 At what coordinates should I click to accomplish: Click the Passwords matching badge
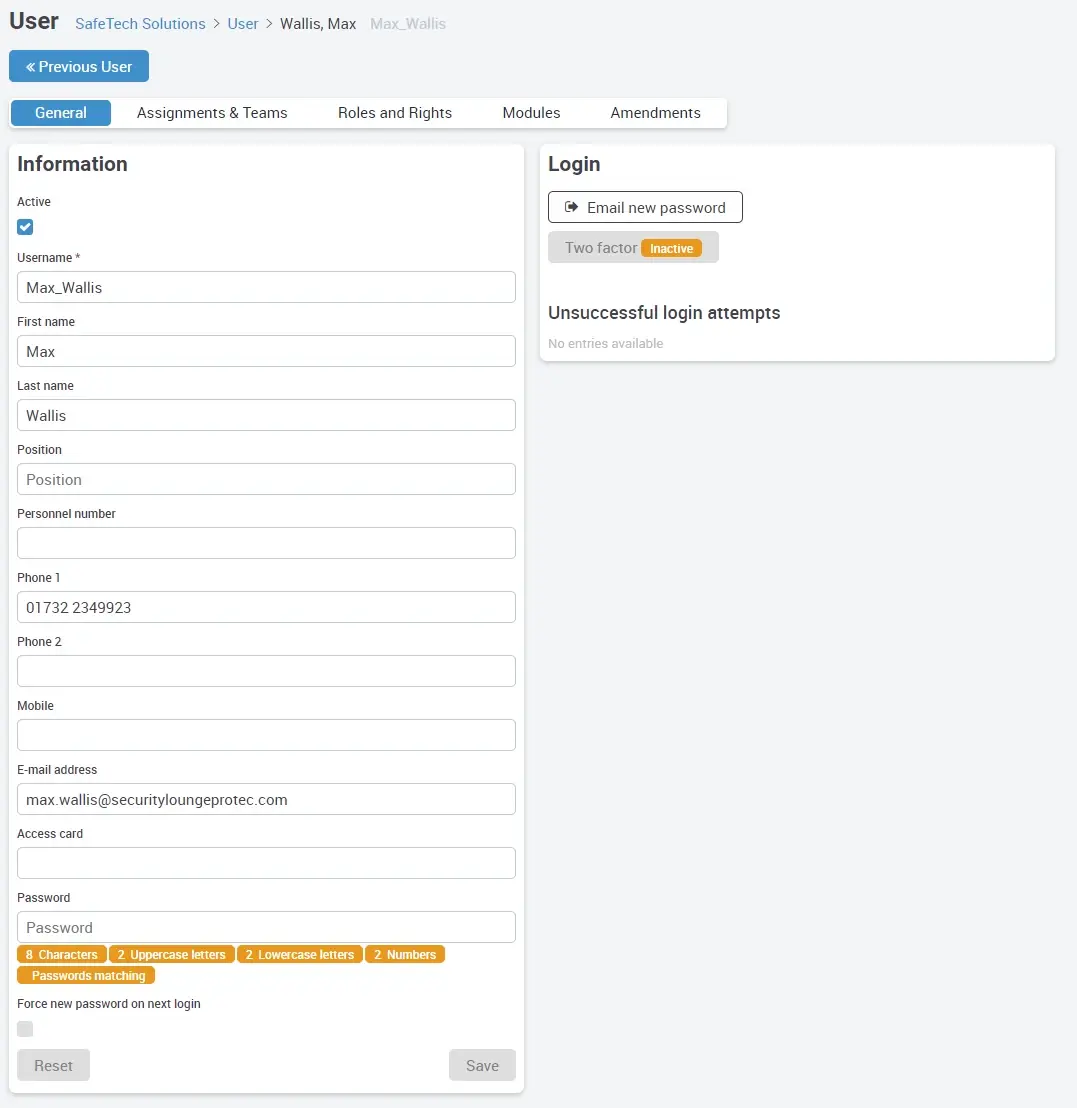click(x=86, y=975)
